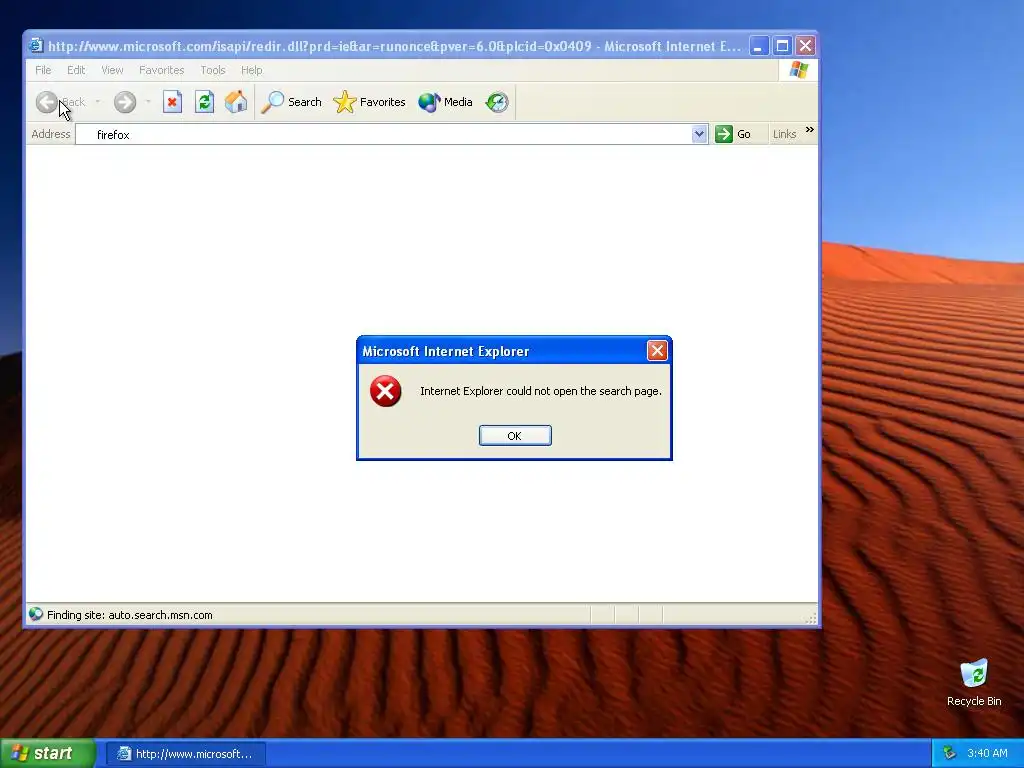Click the Go button
The width and height of the screenshot is (1024, 768).
point(733,134)
